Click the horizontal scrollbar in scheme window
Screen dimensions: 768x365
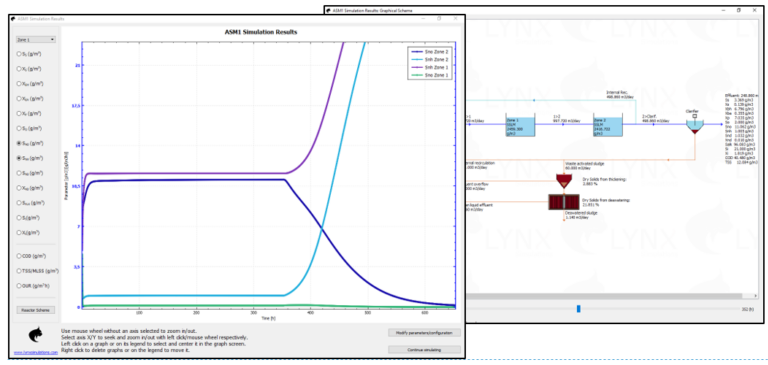(x=604, y=296)
